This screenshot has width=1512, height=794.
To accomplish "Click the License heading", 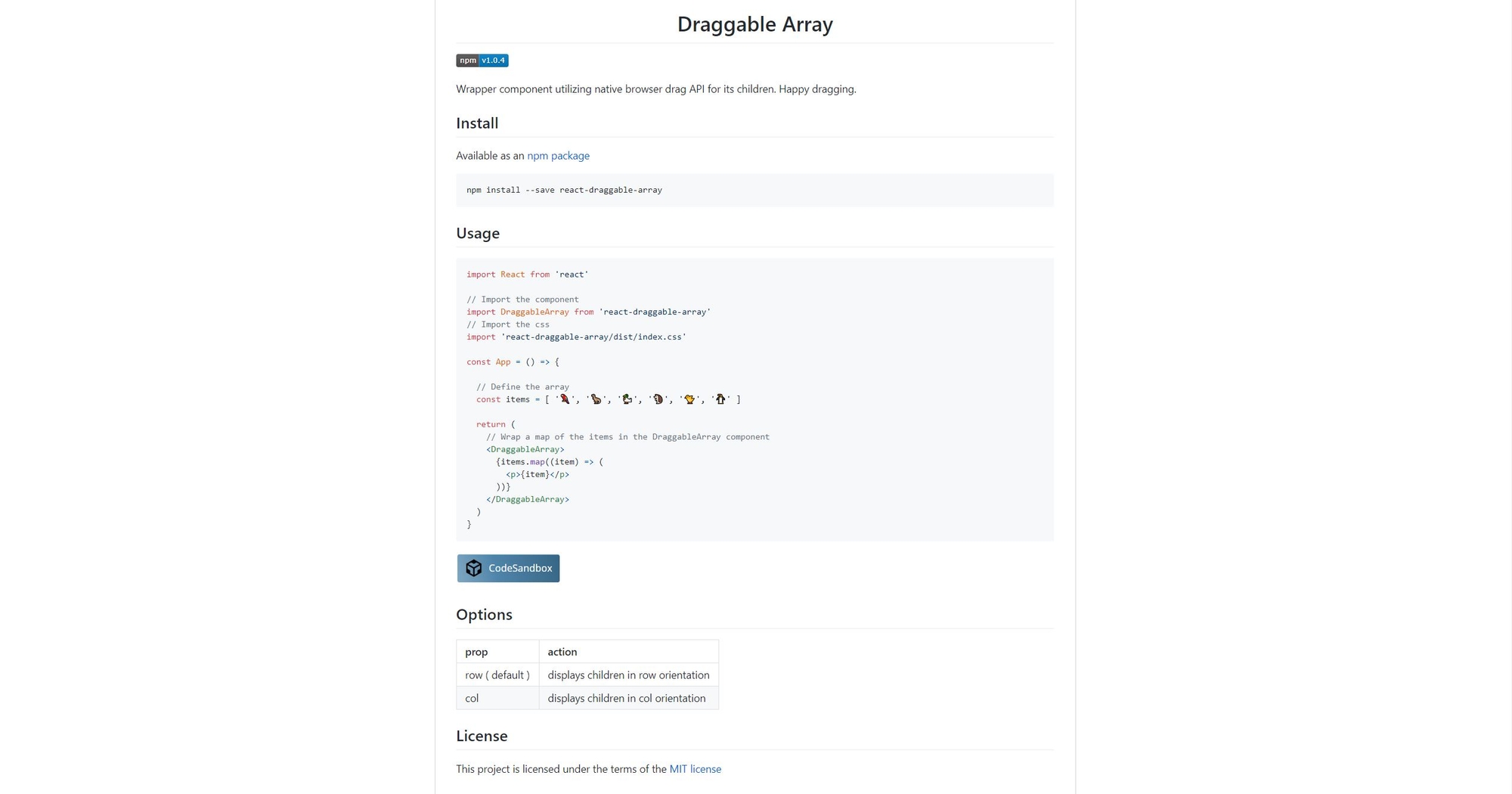I will (482, 735).
